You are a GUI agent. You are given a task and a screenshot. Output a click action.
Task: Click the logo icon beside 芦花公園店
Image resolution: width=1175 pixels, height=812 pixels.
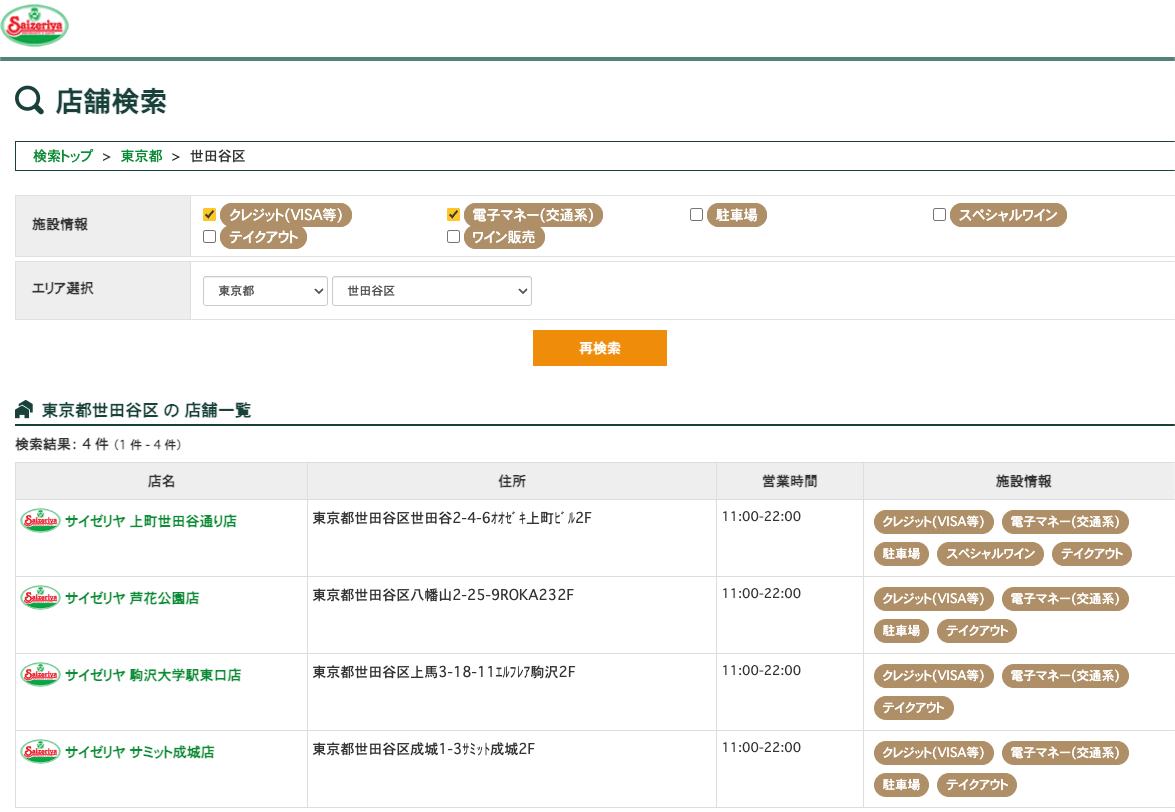(x=40, y=598)
